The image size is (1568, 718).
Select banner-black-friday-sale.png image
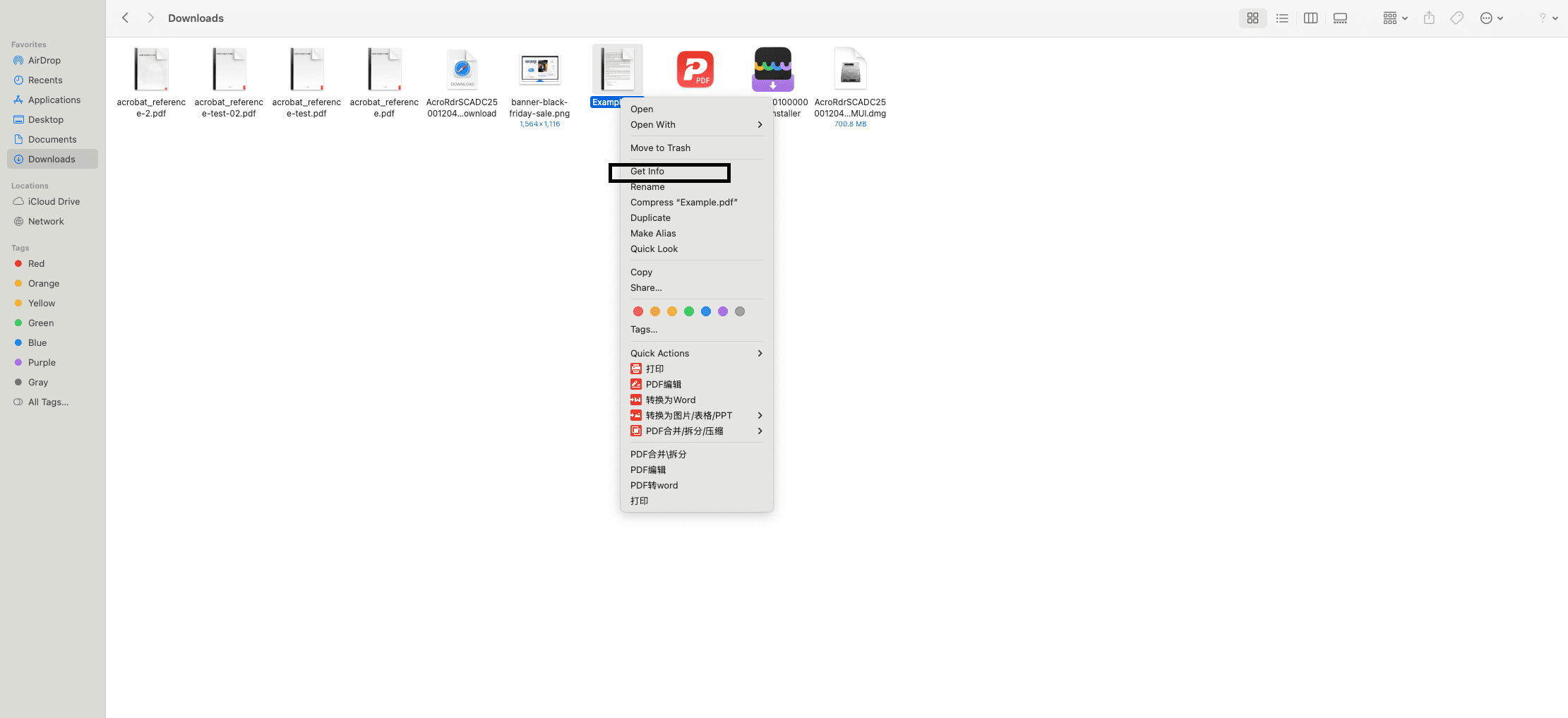[539, 69]
